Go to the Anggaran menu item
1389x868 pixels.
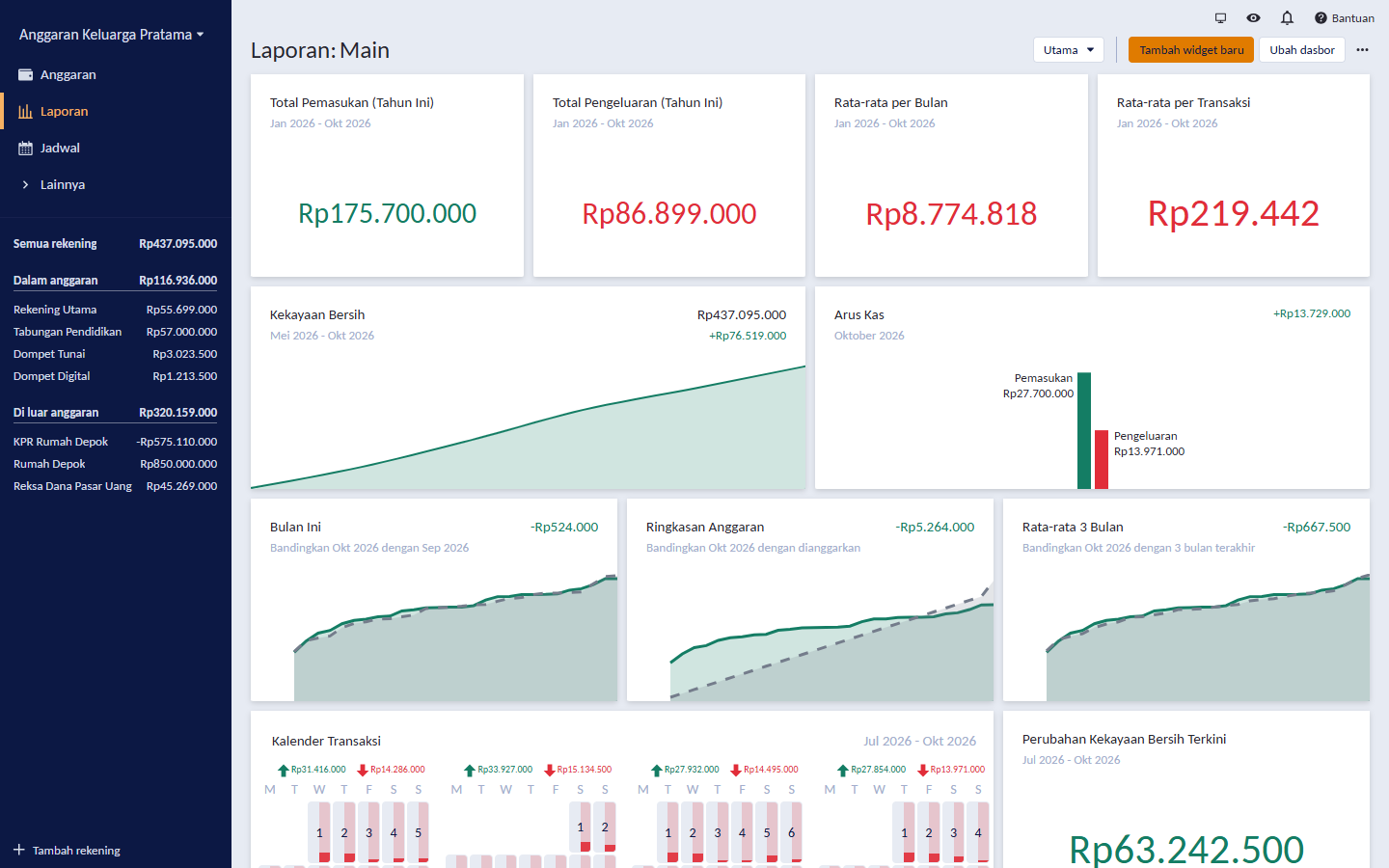click(x=116, y=74)
